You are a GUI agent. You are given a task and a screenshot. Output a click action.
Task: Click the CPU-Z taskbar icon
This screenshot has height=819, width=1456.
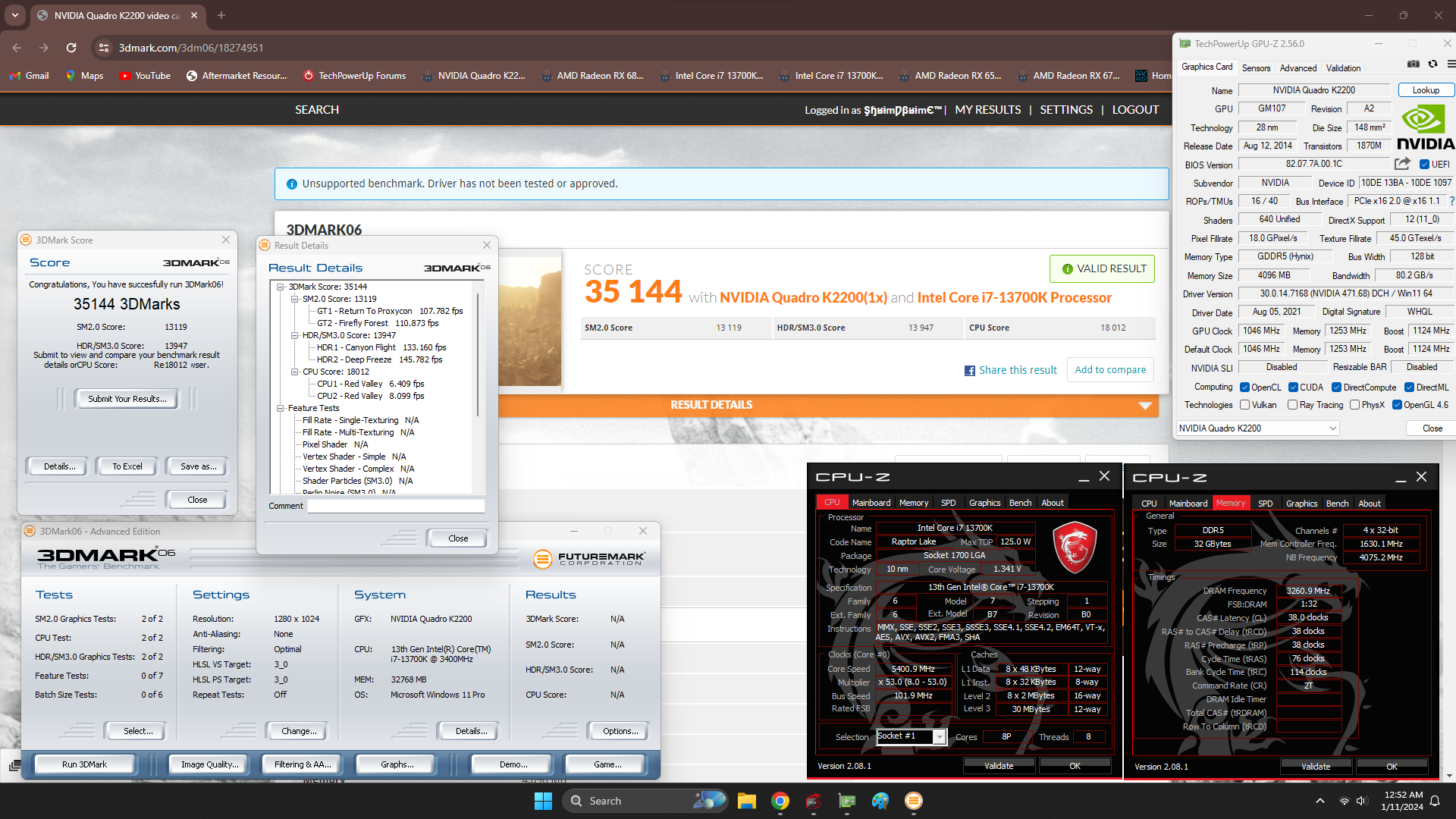point(813,801)
